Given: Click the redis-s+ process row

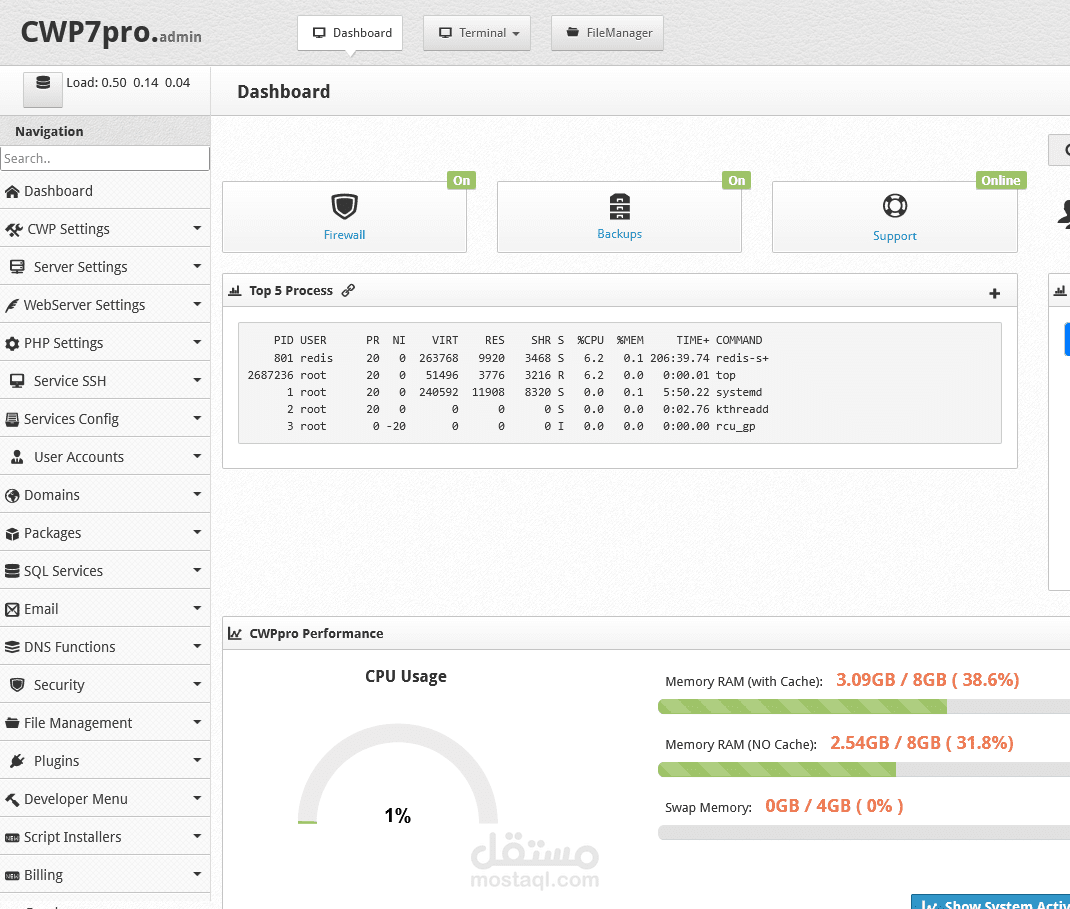Looking at the screenshot, I should click(x=508, y=358).
